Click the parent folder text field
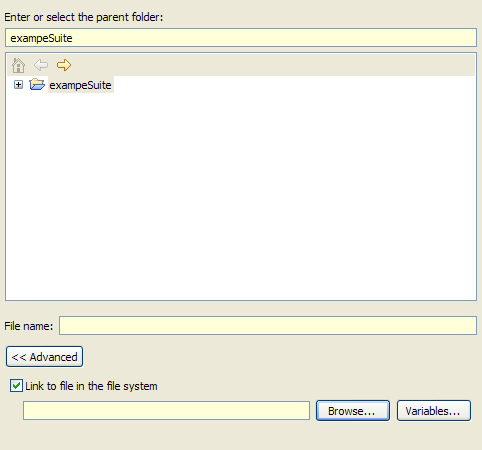 click(x=241, y=38)
